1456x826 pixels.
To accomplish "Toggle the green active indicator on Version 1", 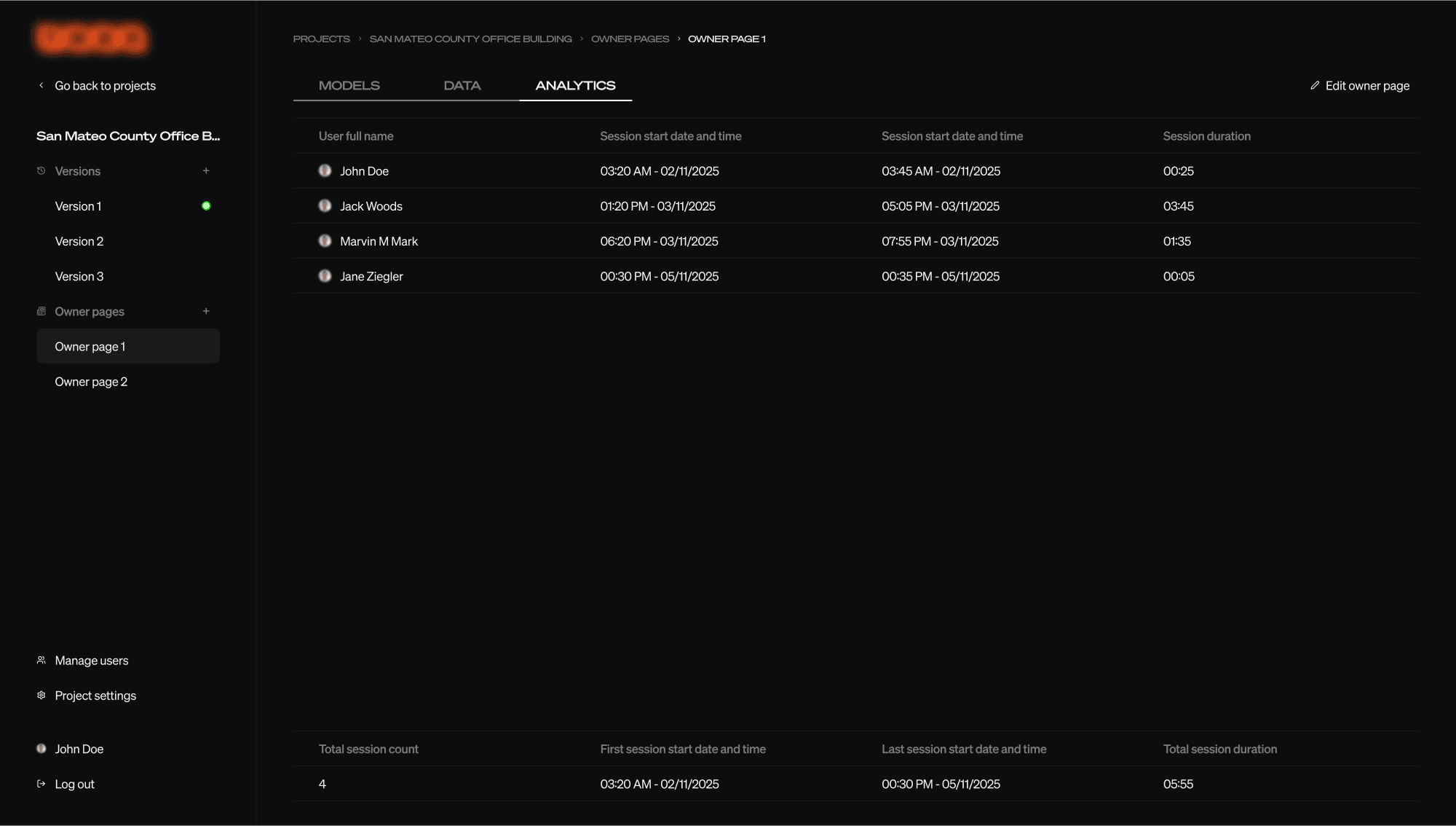I will pos(207,205).
